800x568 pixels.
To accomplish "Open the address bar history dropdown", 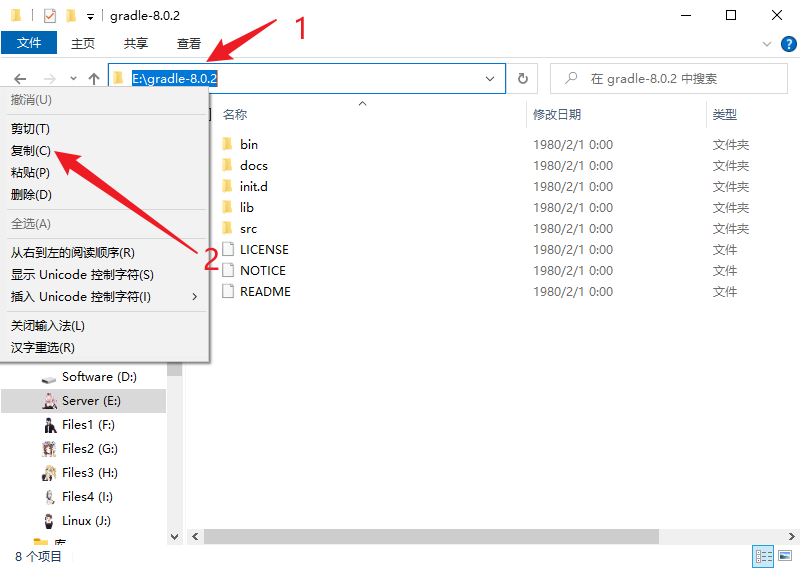I will 490,78.
